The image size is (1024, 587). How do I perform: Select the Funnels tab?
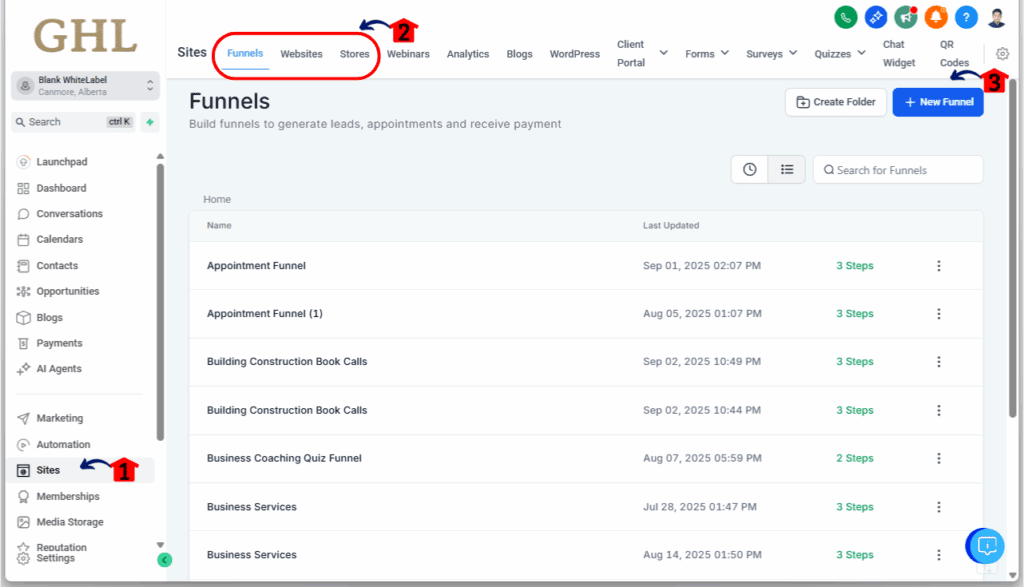[245, 54]
